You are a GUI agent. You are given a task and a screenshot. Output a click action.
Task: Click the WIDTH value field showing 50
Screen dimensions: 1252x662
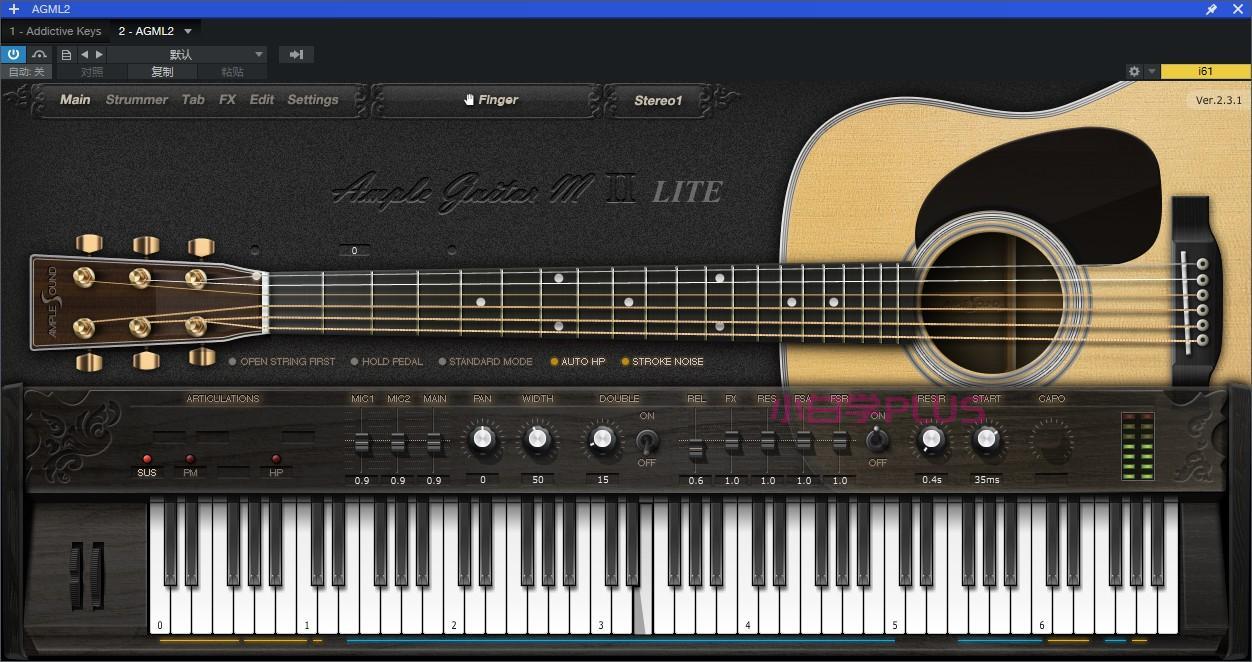coord(537,480)
